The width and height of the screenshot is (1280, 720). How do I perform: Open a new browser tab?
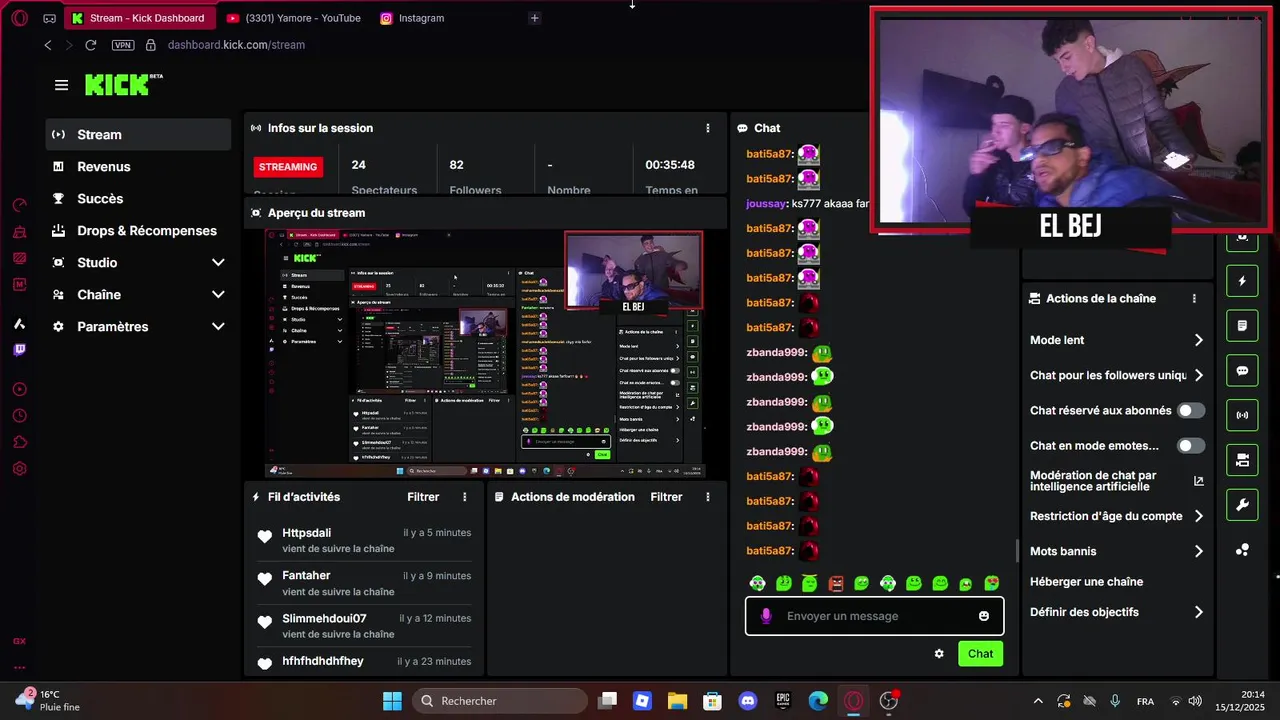[x=534, y=18]
